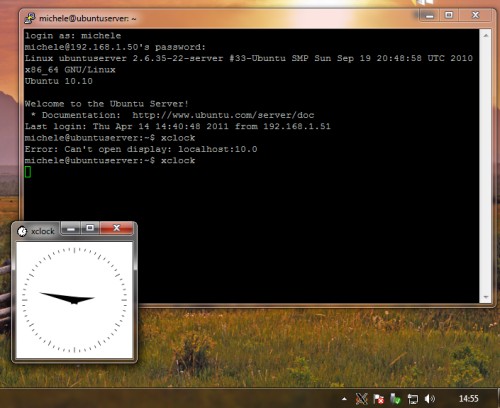
Task: Open the PuTTY system menu icon
Action: click(x=30, y=18)
